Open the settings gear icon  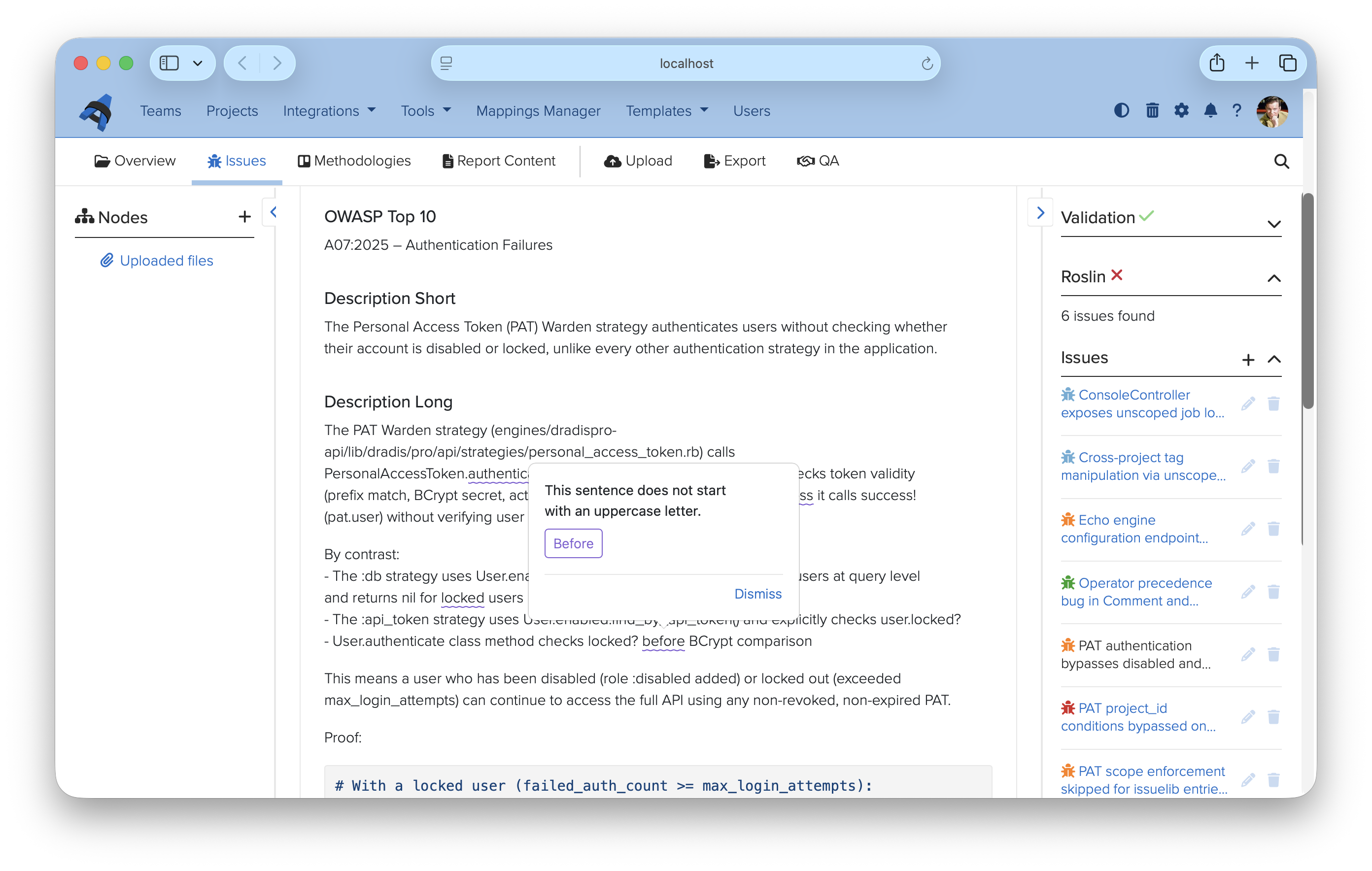(x=1181, y=110)
